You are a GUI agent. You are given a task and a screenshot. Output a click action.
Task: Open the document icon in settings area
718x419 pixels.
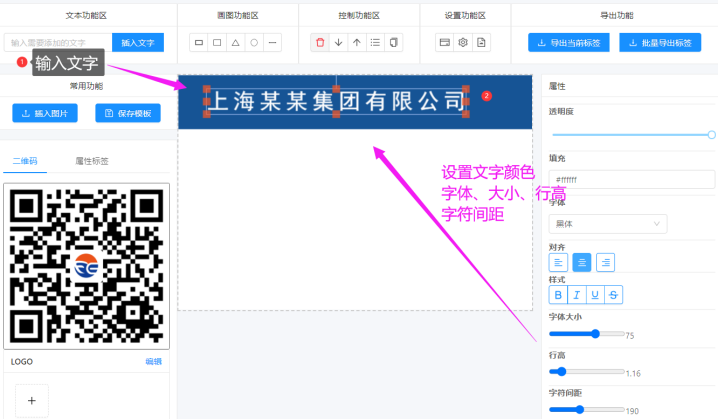[x=481, y=43]
